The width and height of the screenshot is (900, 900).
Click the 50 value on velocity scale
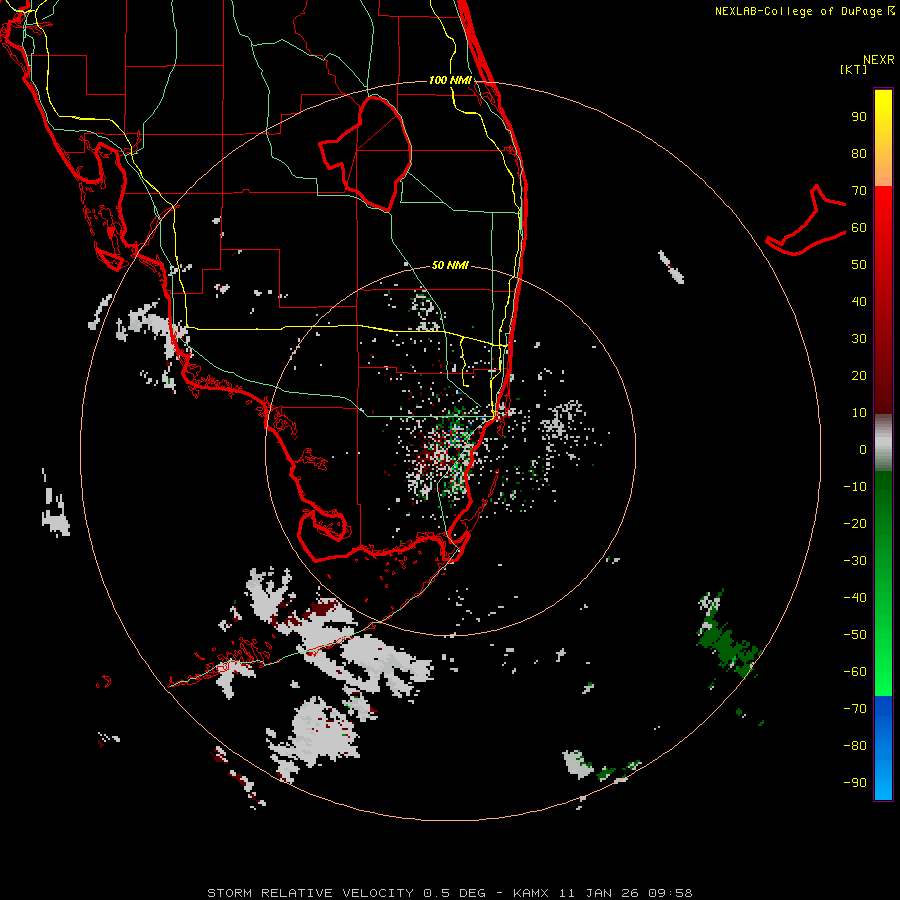point(859,265)
